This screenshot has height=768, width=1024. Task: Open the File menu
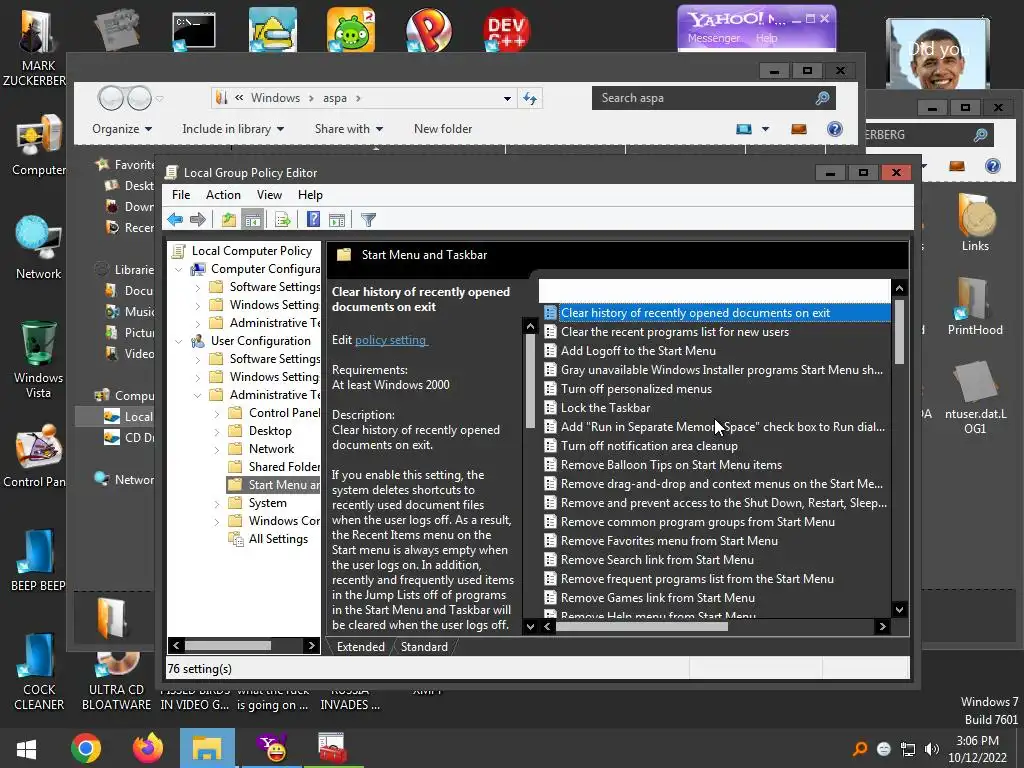click(181, 195)
